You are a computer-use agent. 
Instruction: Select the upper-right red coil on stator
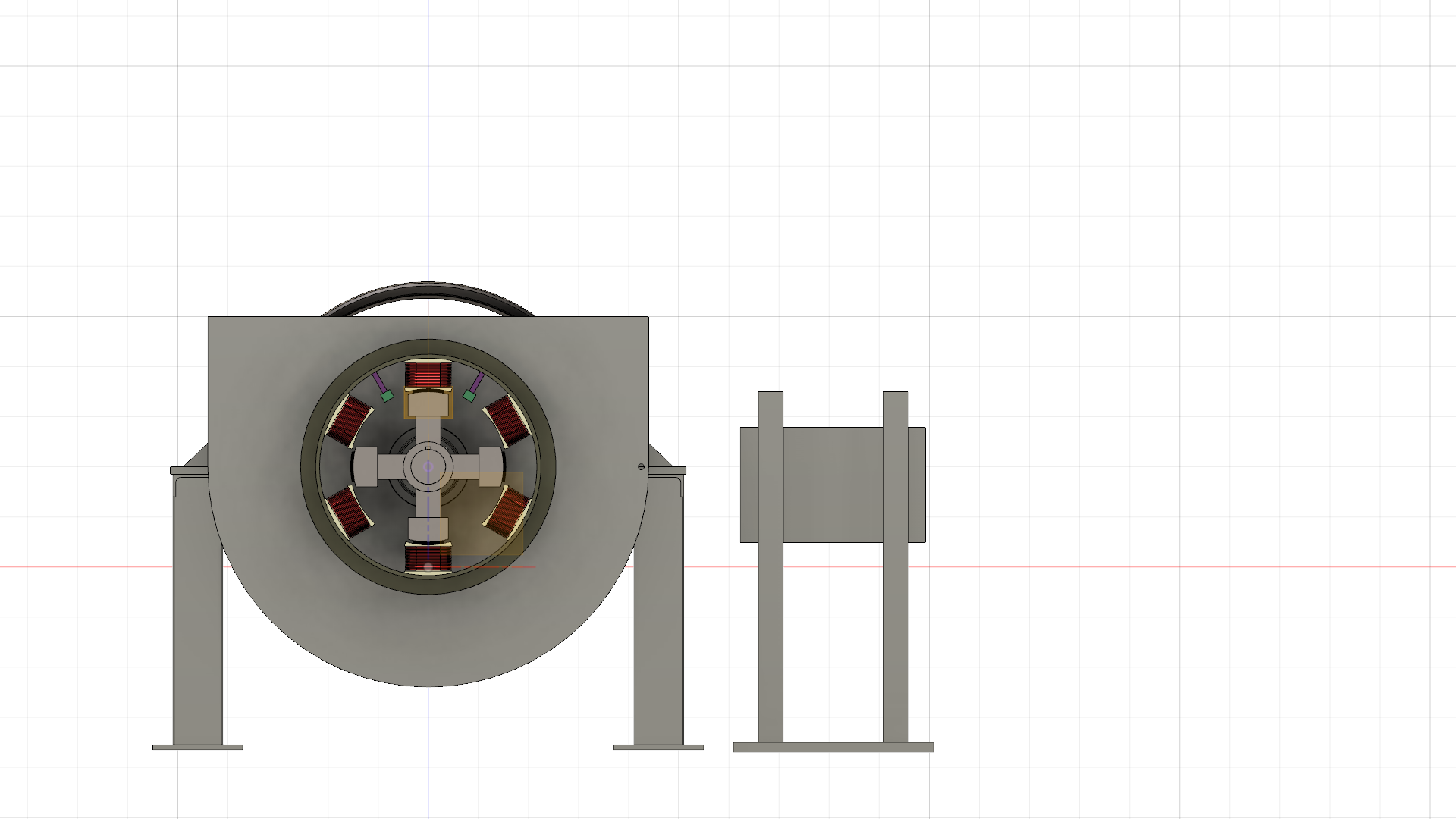click(x=507, y=421)
